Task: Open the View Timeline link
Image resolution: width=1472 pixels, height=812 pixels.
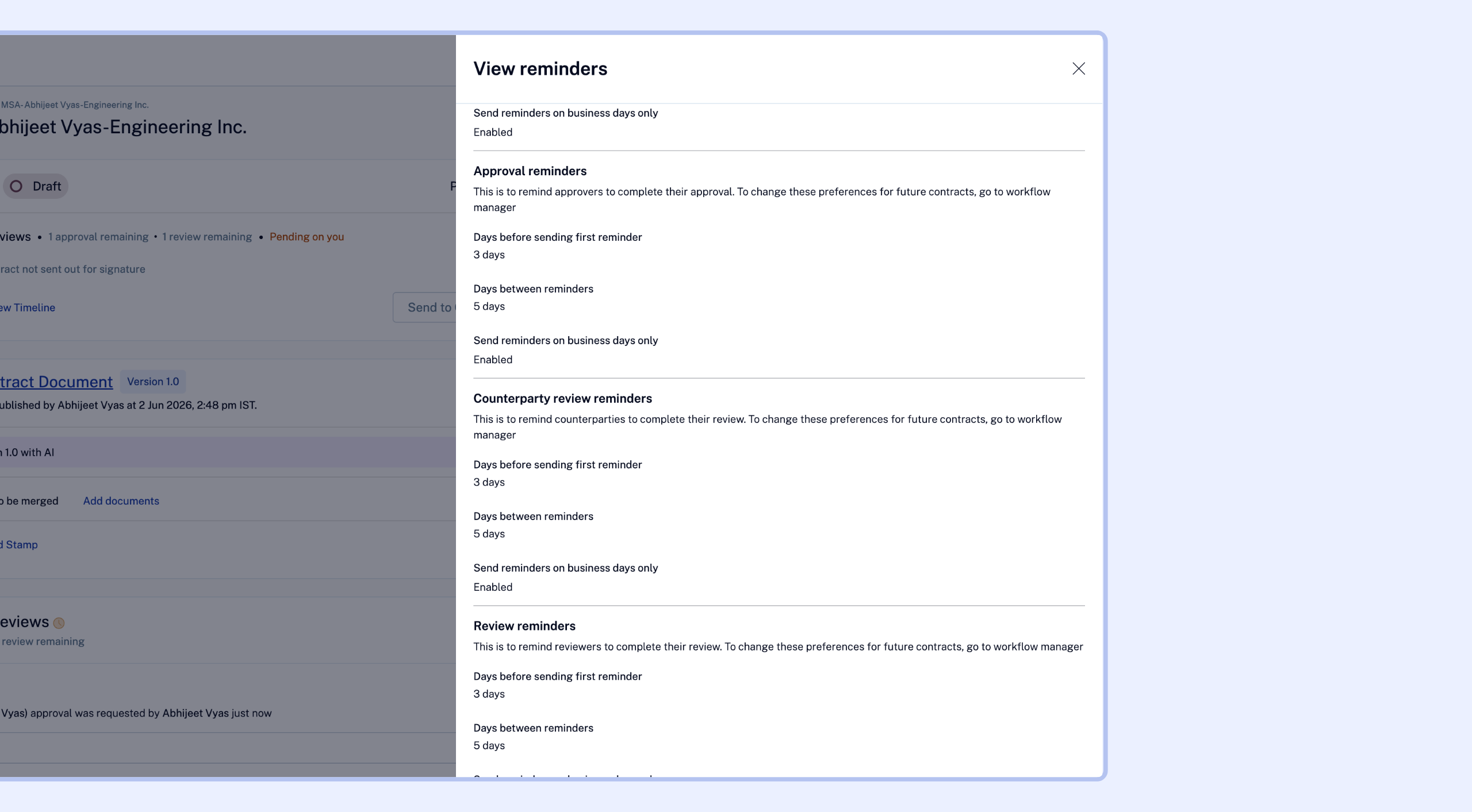Action: (x=28, y=307)
